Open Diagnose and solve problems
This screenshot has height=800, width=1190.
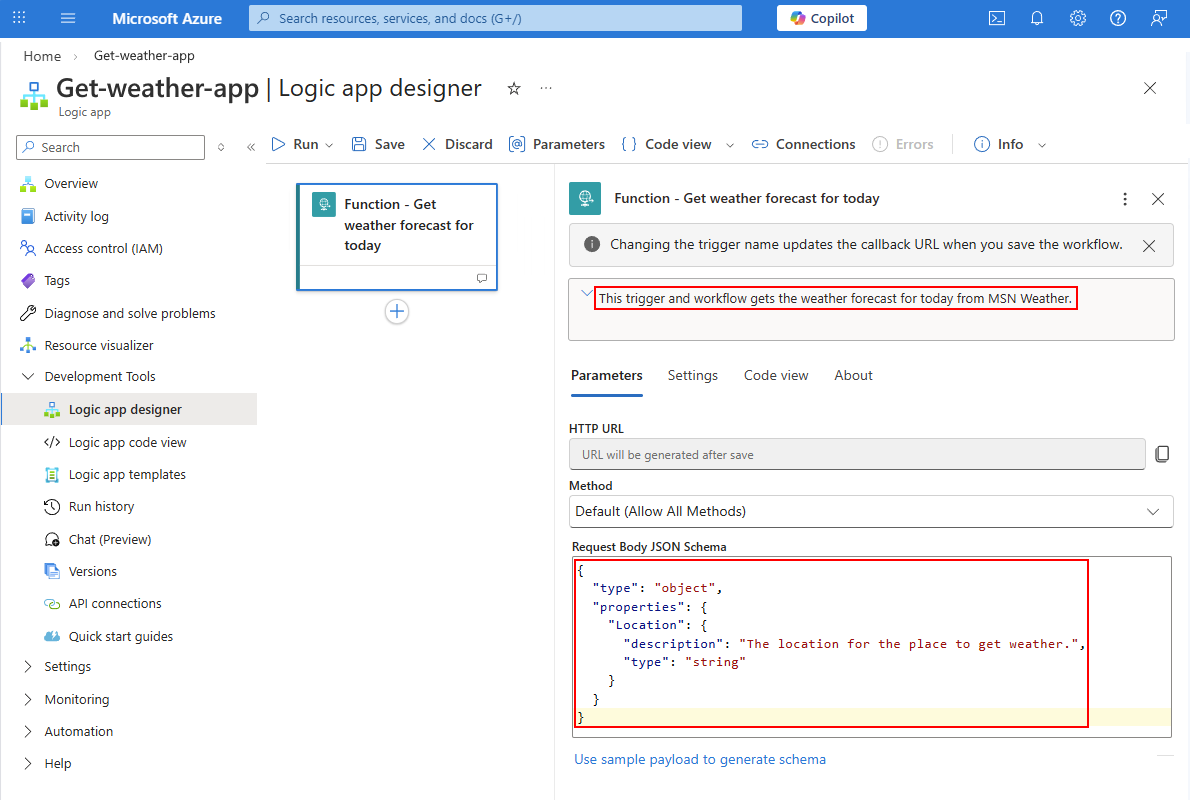click(x=130, y=313)
